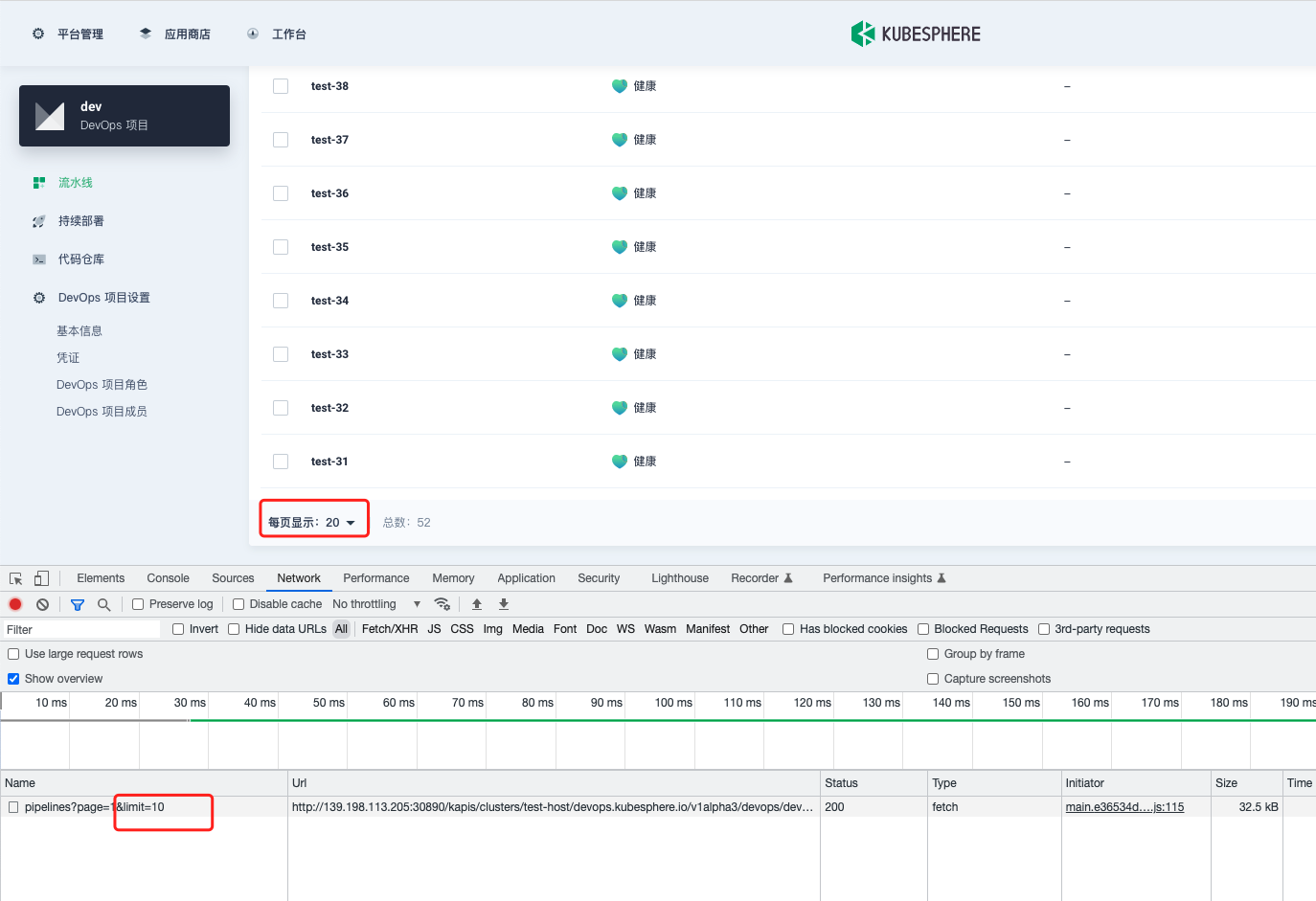The width and height of the screenshot is (1316, 901).
Task: Click inside the Filter input field
Action: pyautogui.click(x=80, y=629)
